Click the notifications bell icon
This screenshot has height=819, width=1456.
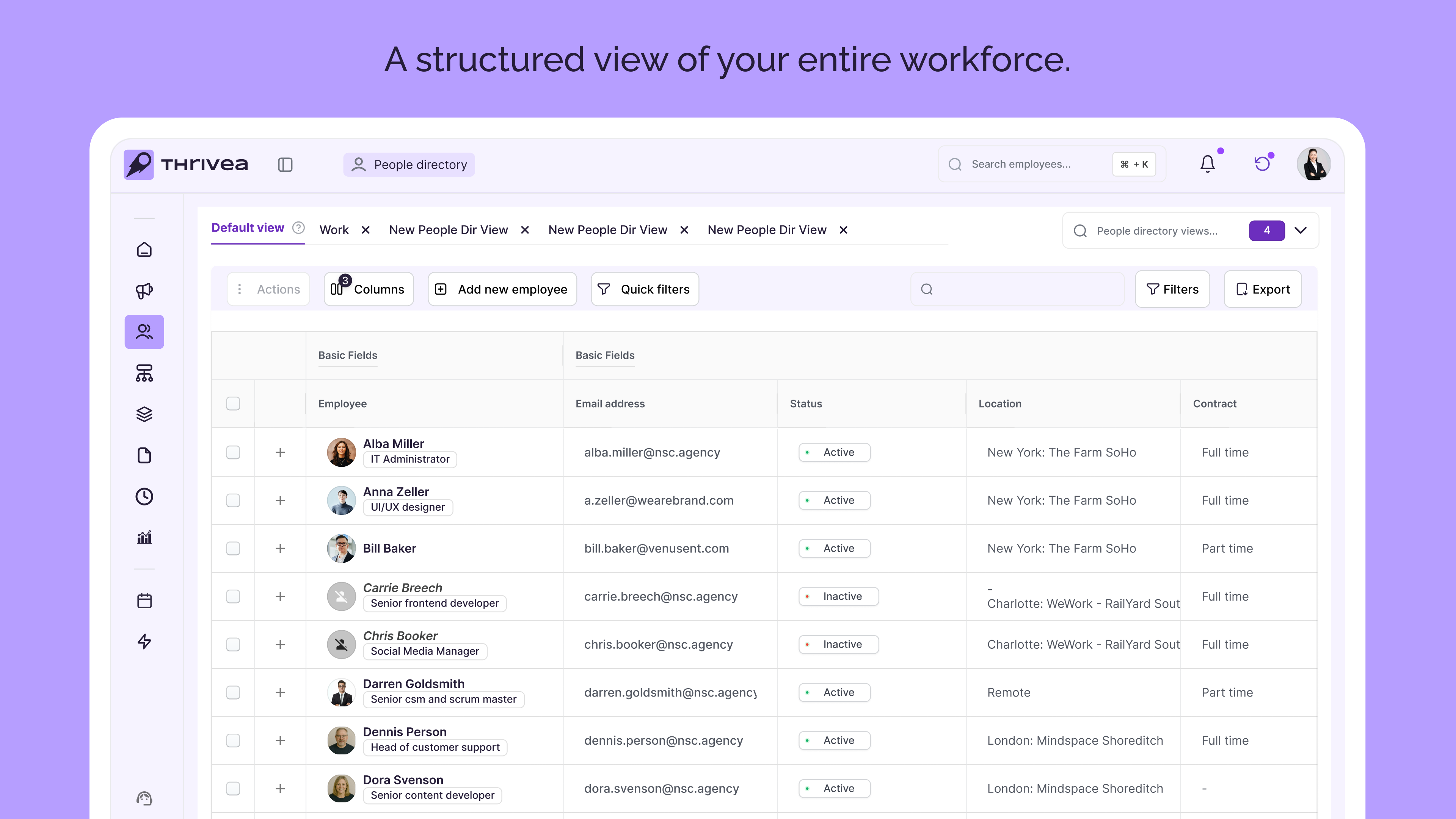pyautogui.click(x=1207, y=164)
